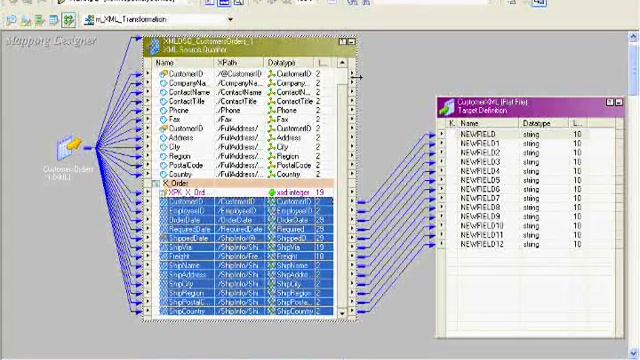Screen dimensions: 640x360
Task: Select the NEWFIELD1 target field
Action: 480,143
